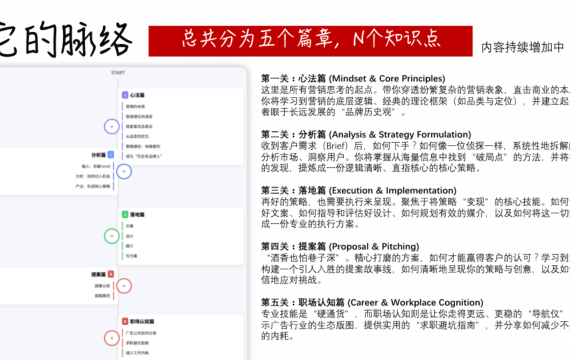Click heading 第五关：职场认知篇 (Career & Workplace Cognition)
The image size is (570, 360).
click(372, 303)
